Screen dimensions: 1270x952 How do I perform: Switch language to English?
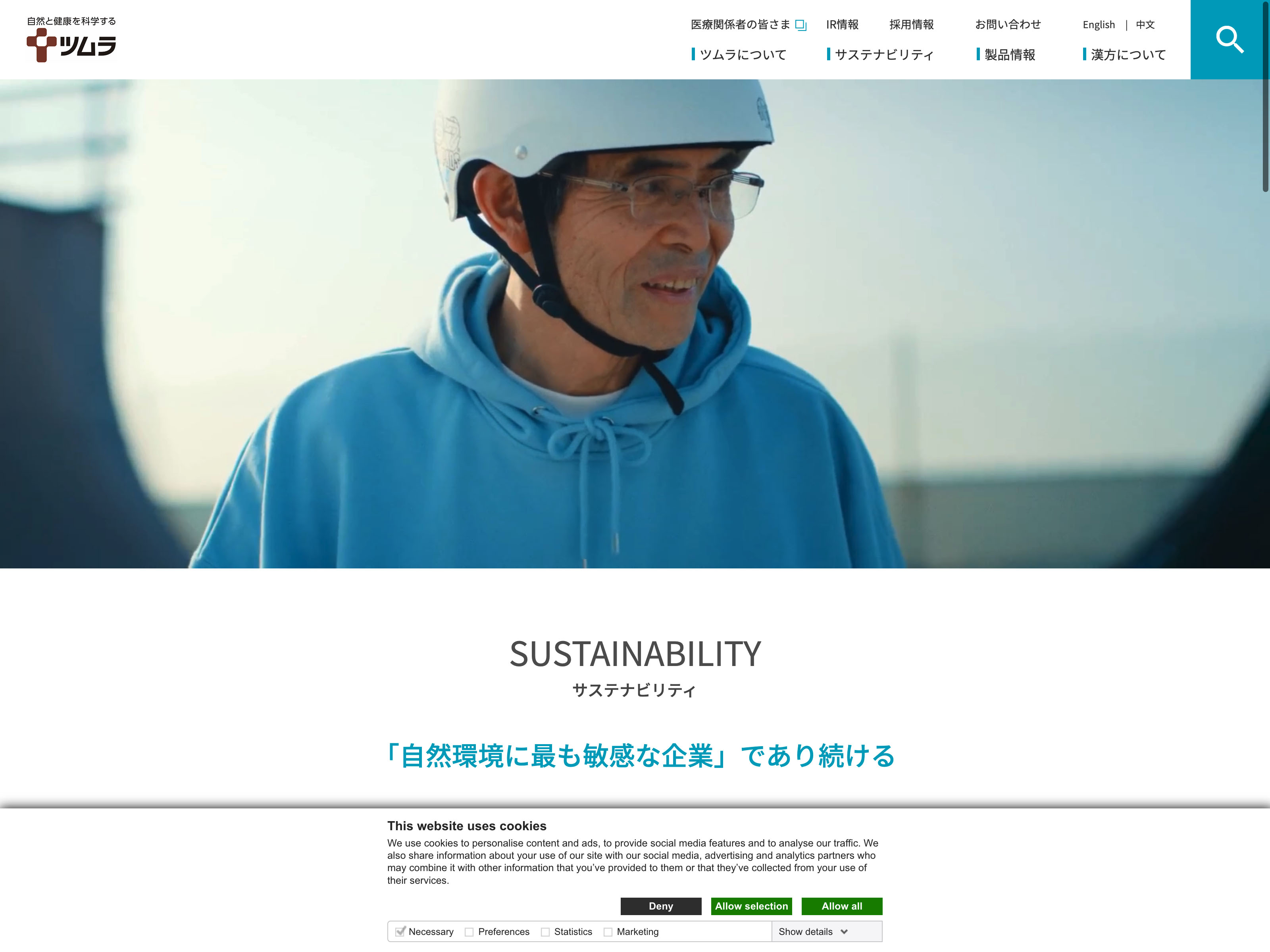1098,25
